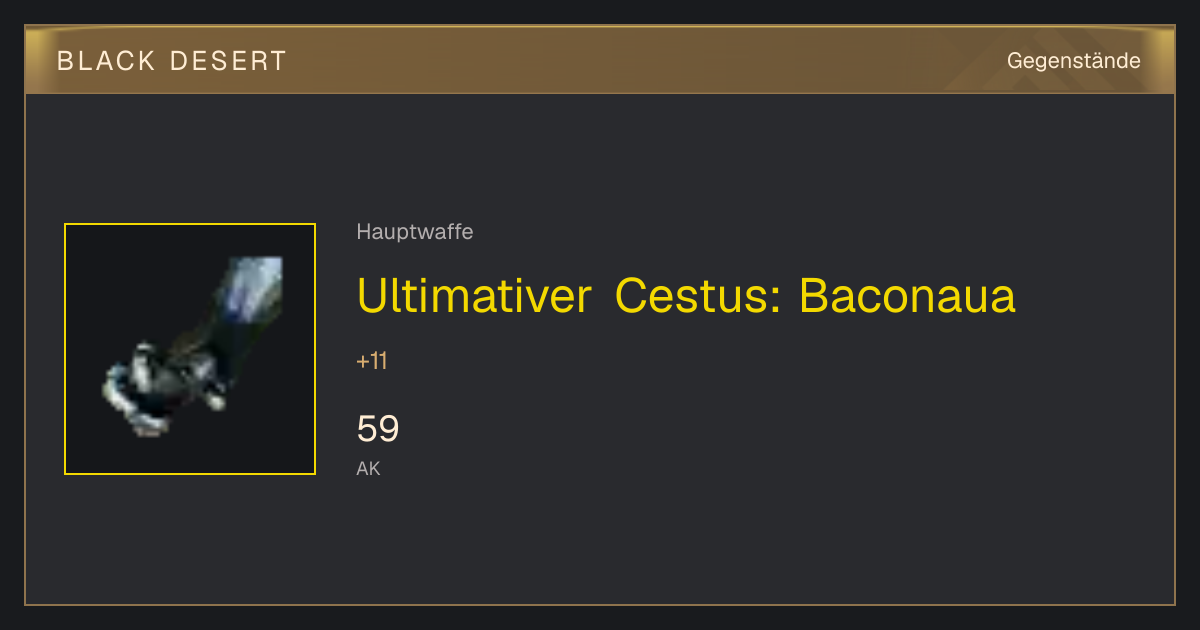Image resolution: width=1200 pixels, height=630 pixels.
Task: Click the word BLACK in the header
Action: click(x=107, y=61)
